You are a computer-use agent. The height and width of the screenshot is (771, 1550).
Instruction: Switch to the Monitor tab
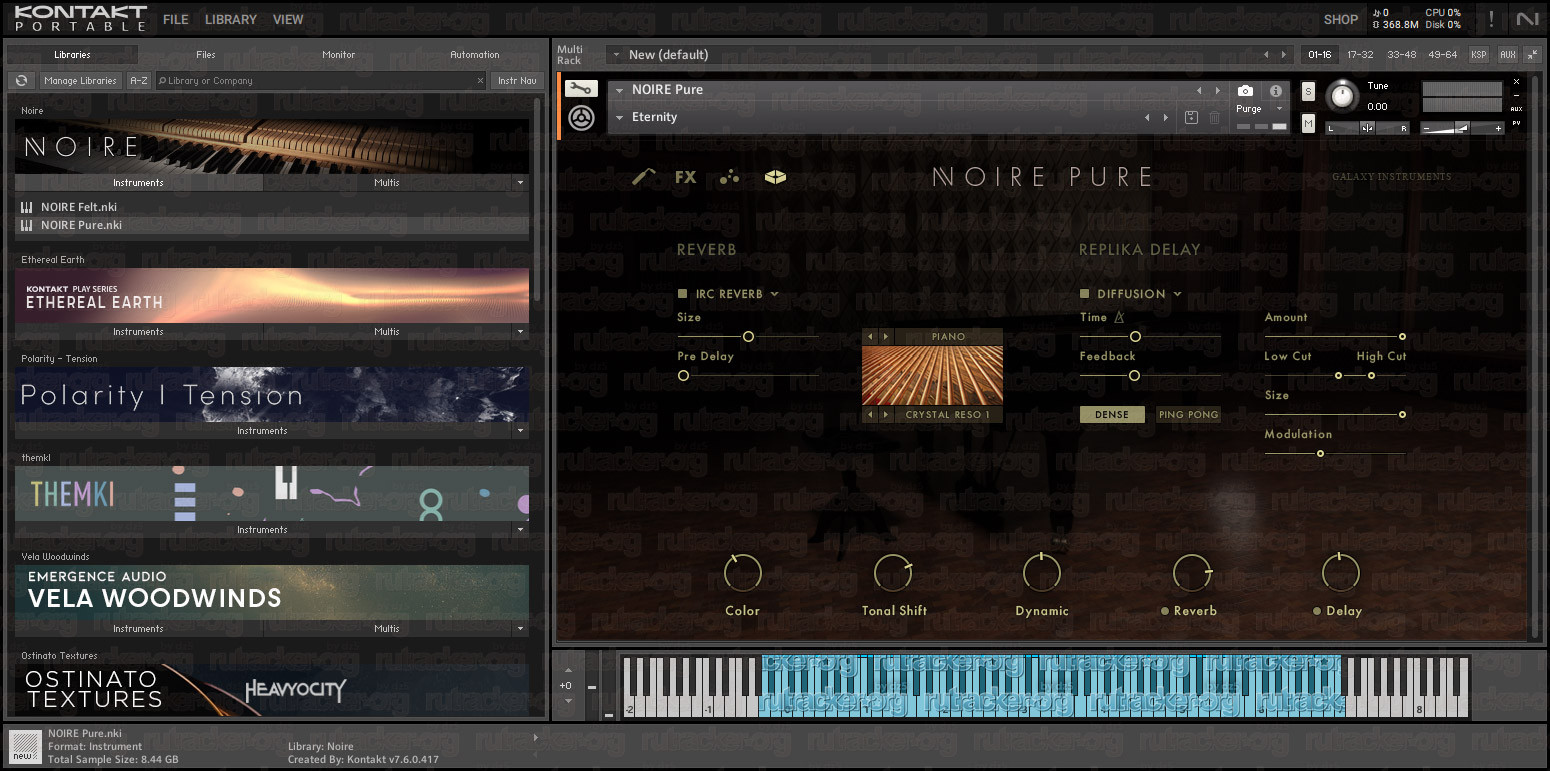pyautogui.click(x=338, y=55)
